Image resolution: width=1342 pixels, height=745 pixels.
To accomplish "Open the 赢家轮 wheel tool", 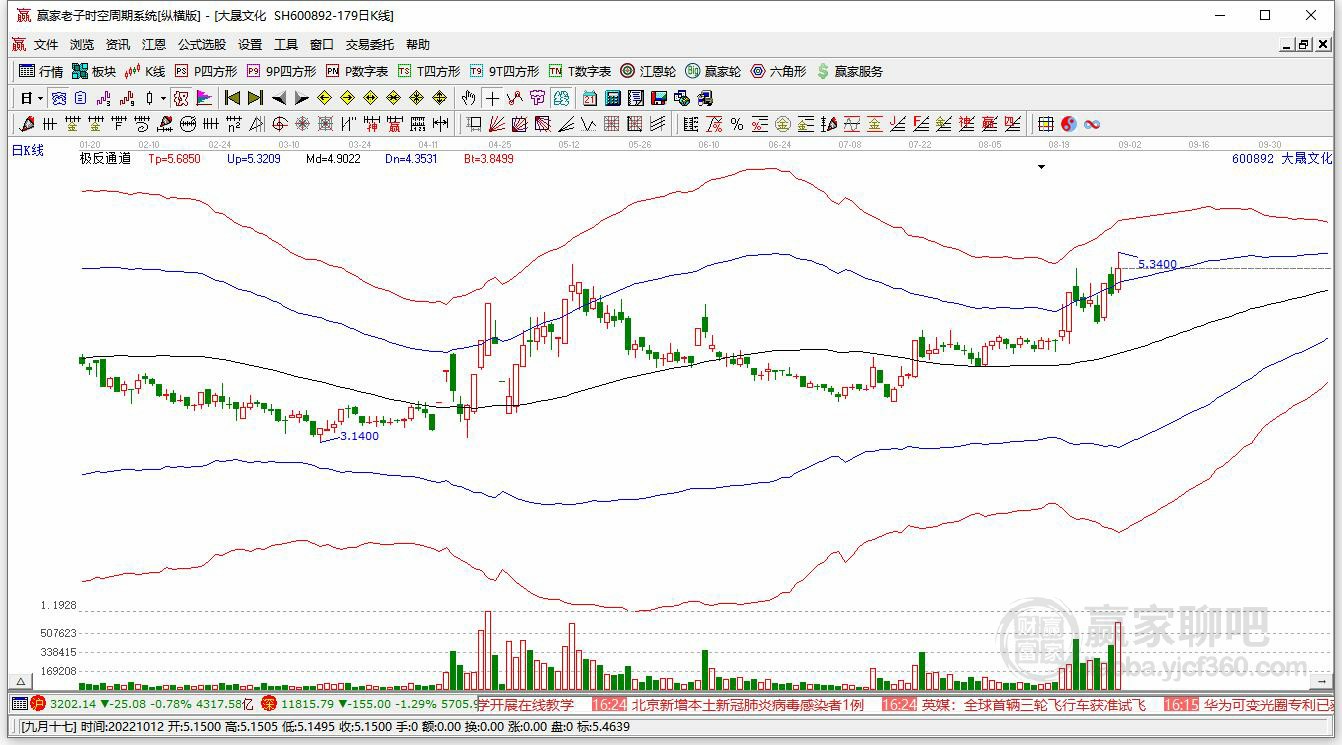I will (x=713, y=71).
